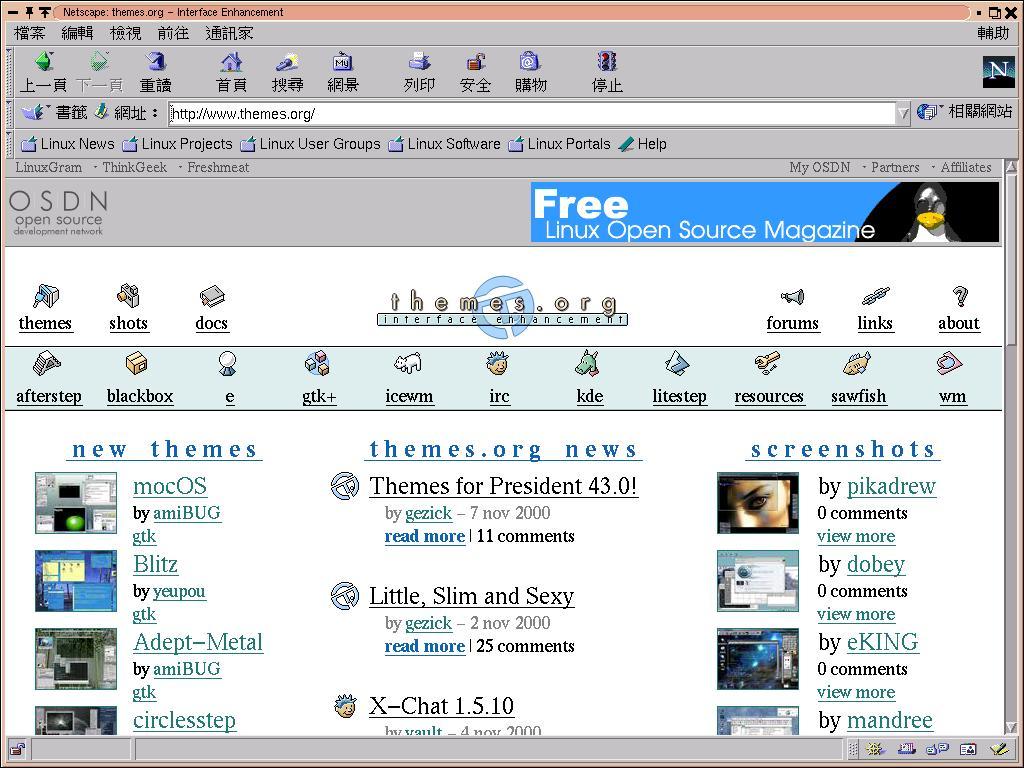Open the Linux News bookmark folder

click(67, 144)
